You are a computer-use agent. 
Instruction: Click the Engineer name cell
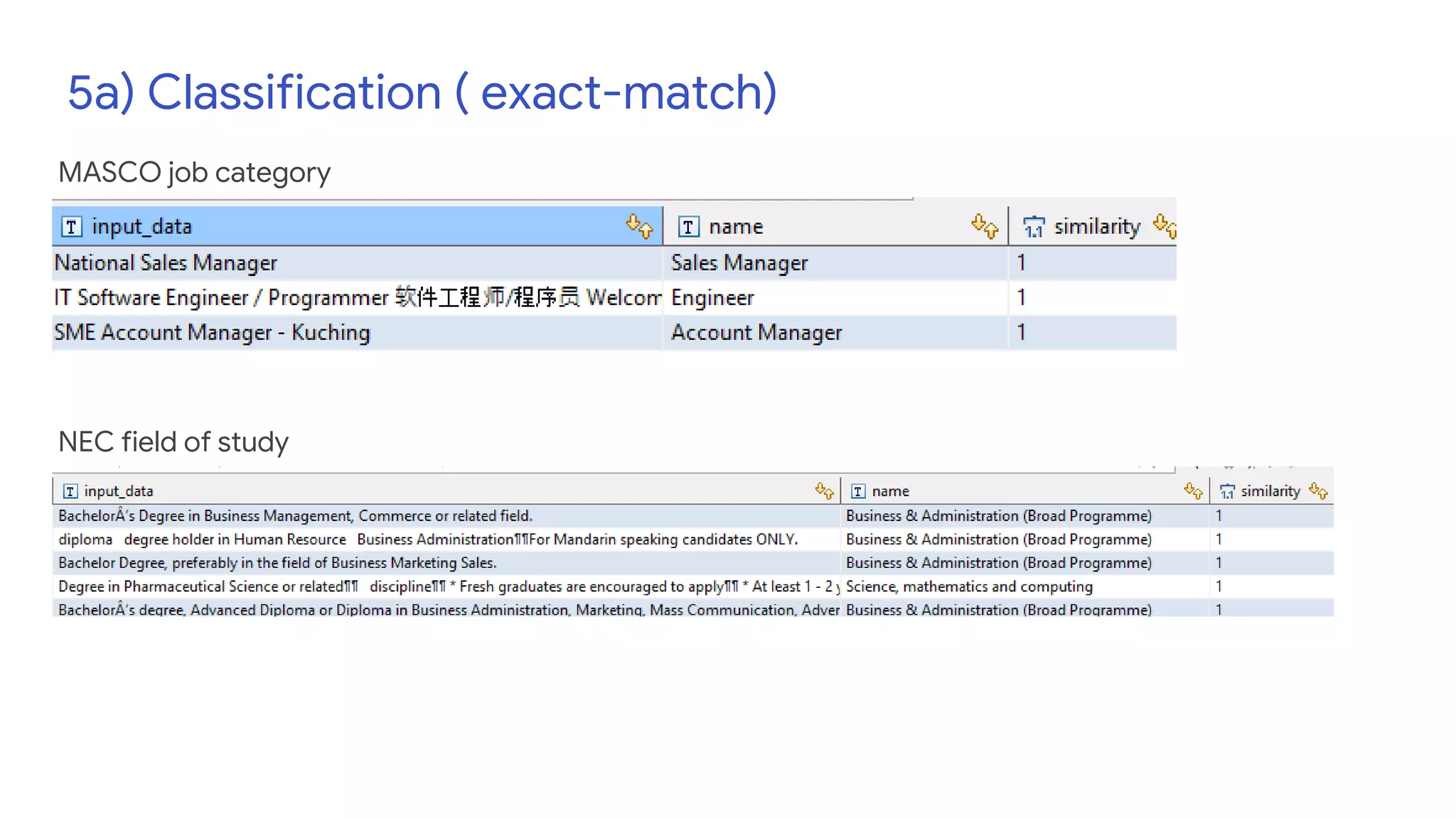pyautogui.click(x=836, y=298)
